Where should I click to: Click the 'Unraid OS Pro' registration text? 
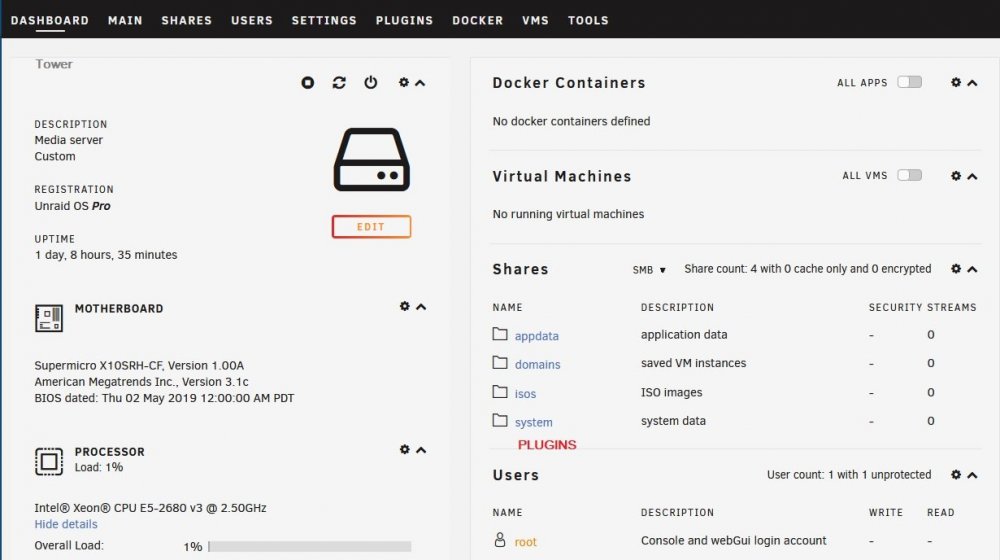(x=73, y=206)
